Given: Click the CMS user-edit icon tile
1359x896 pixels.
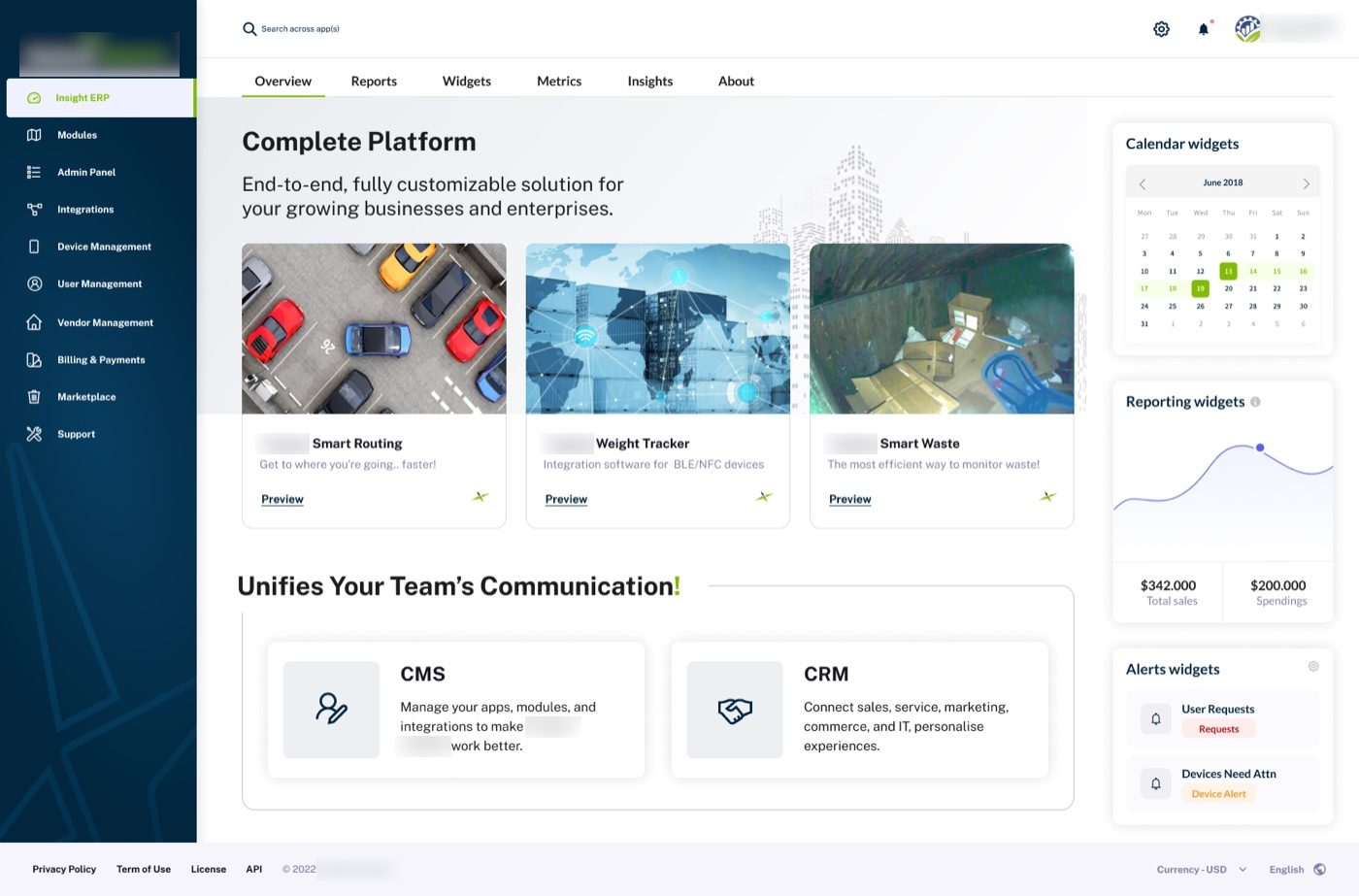Looking at the screenshot, I should [331, 710].
